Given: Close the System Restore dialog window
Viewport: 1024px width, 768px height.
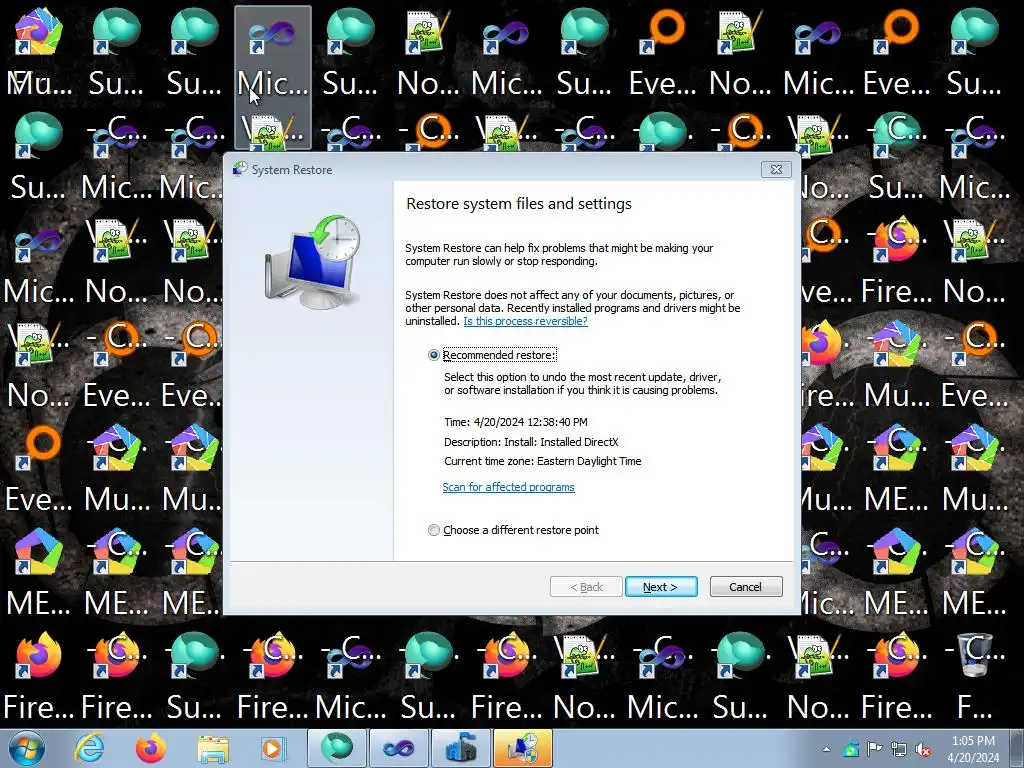Looking at the screenshot, I should 776,170.
